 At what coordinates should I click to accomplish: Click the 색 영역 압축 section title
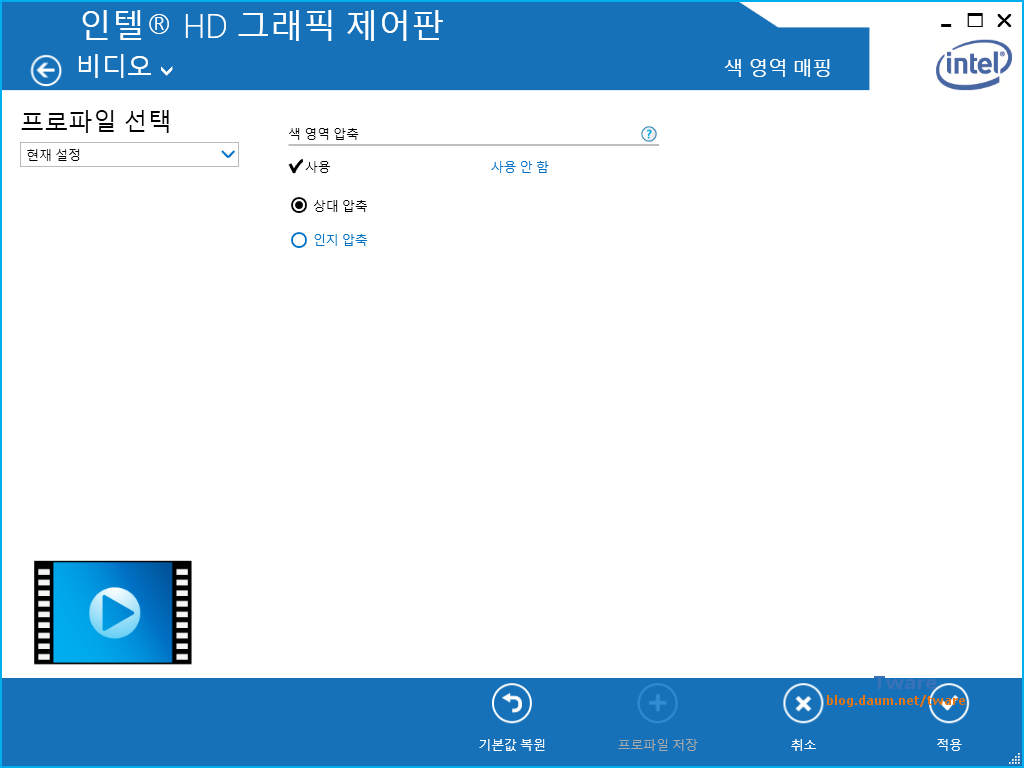[324, 134]
